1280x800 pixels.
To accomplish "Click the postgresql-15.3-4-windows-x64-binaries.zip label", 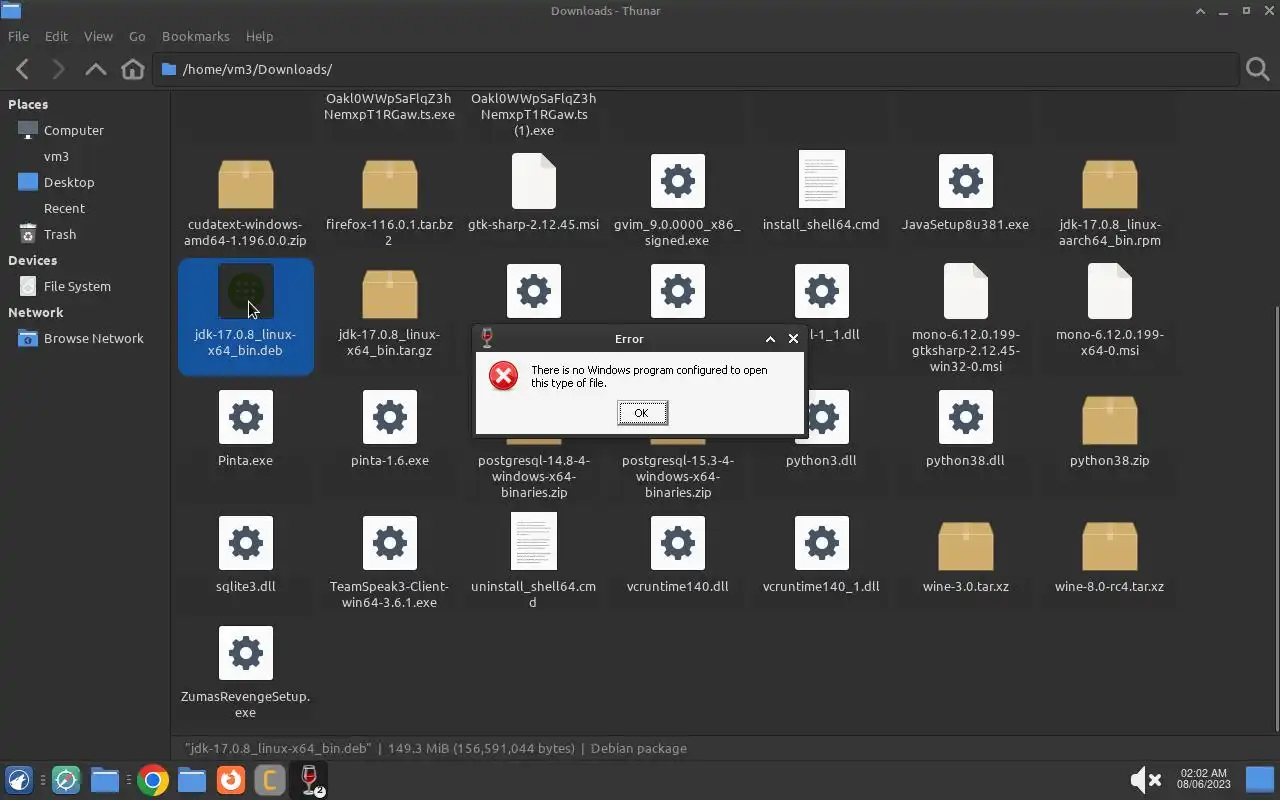I will click(x=678, y=476).
